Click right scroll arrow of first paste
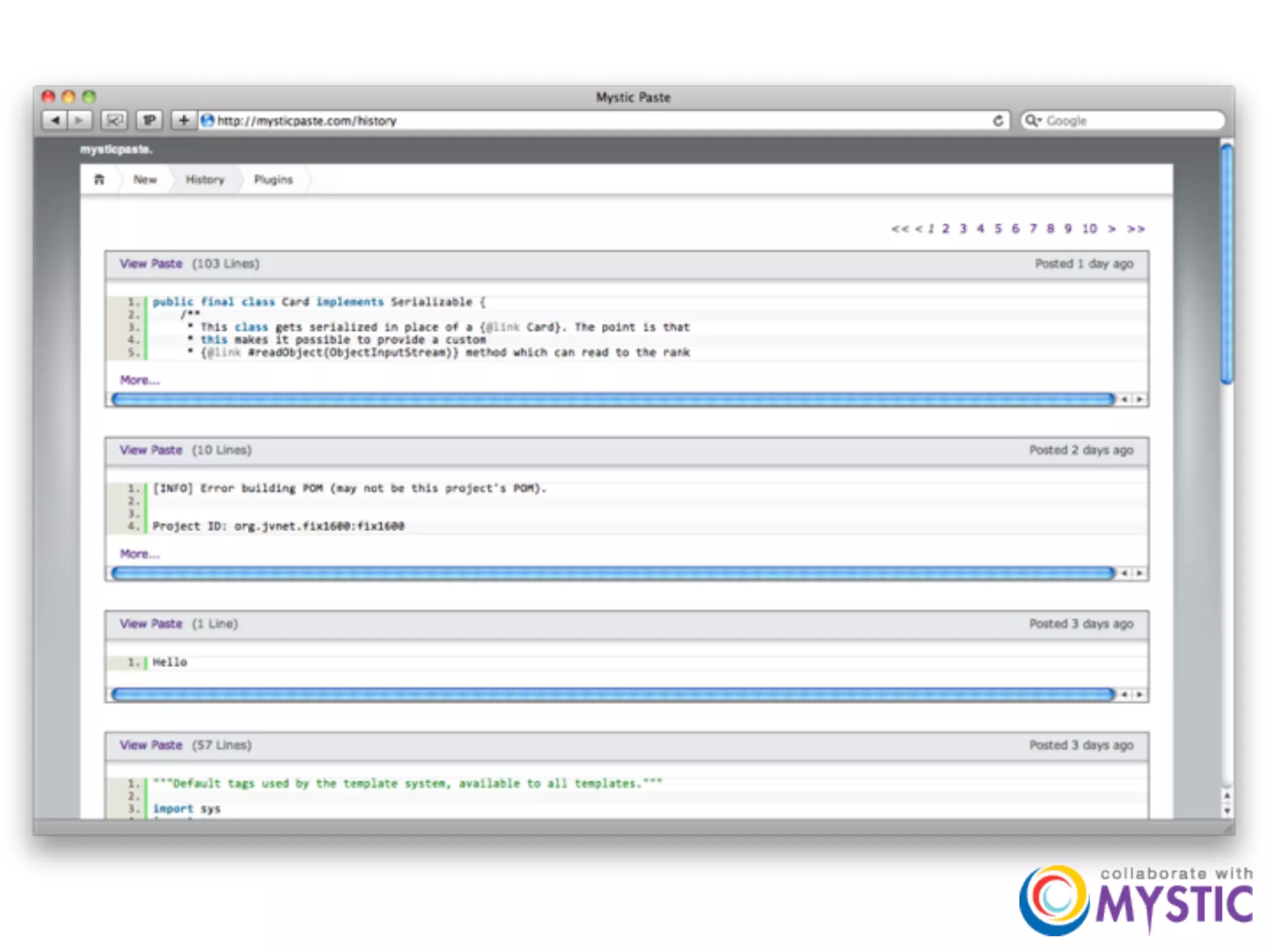Viewport: 1270px width, 952px height. tap(1140, 400)
